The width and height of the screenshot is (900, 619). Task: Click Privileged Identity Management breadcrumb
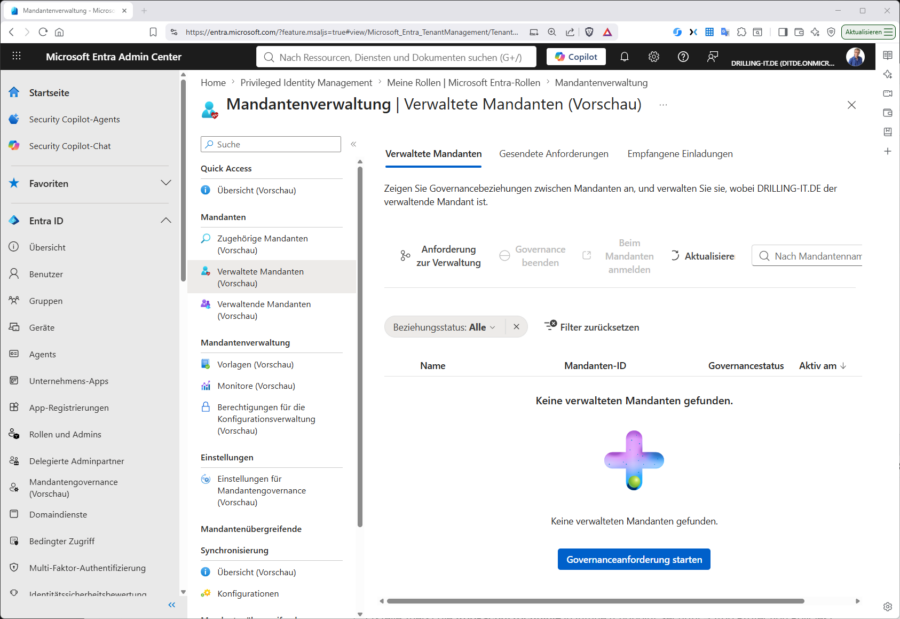click(x=306, y=83)
